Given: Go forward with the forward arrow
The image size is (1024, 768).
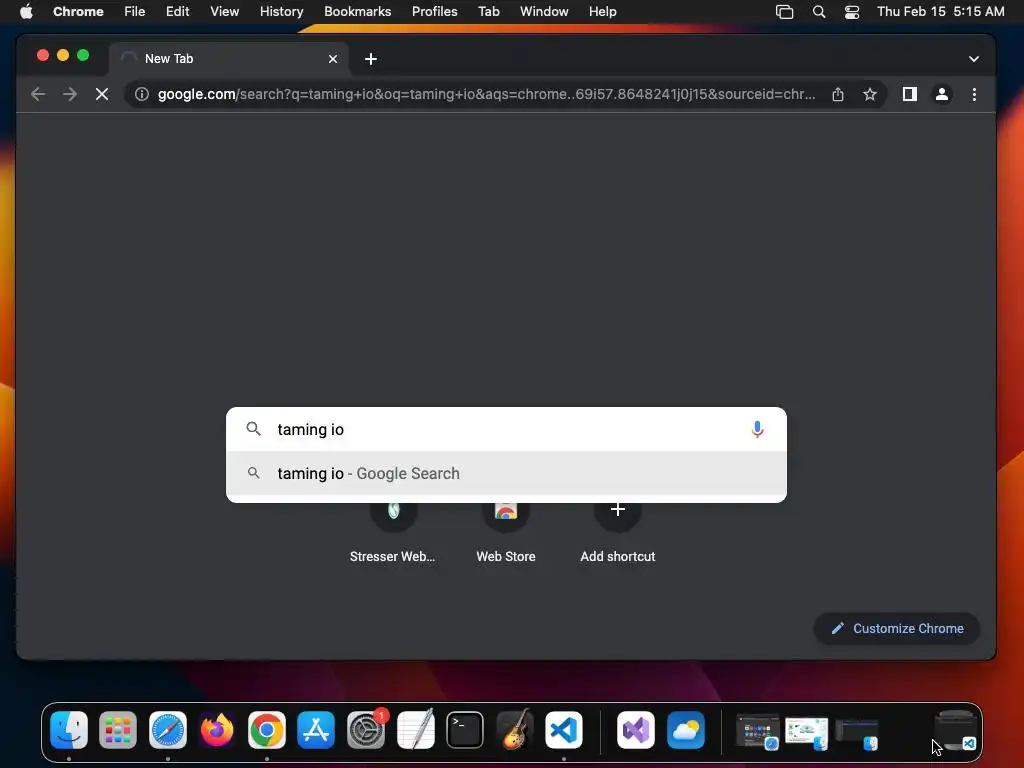Looking at the screenshot, I should point(69,94).
